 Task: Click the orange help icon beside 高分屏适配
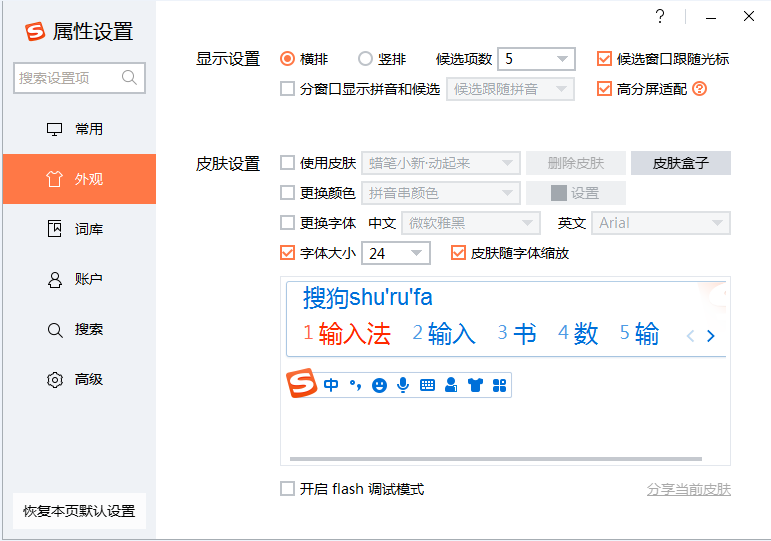(x=699, y=89)
